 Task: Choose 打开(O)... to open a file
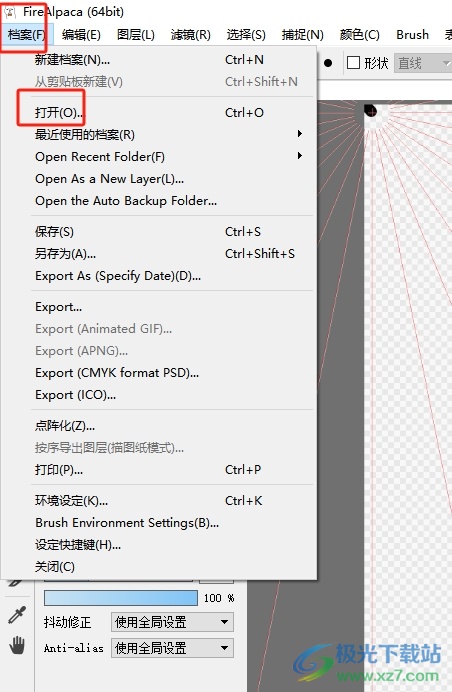pos(159,113)
